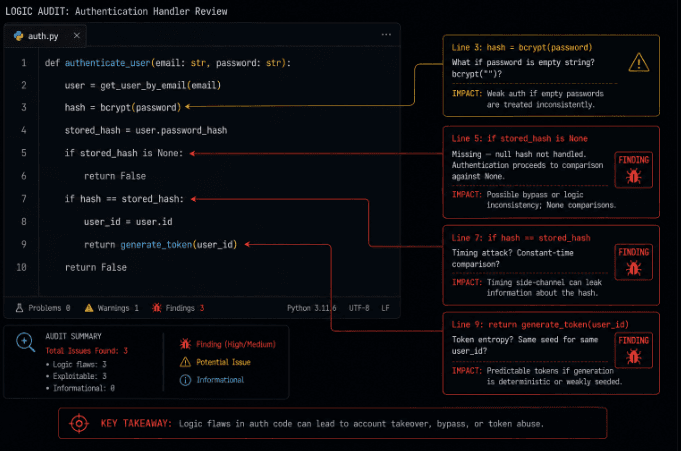Click the FINDING bug badge on Line 7 card
Image resolution: width=681 pixels, height=451 pixels.
634,262
